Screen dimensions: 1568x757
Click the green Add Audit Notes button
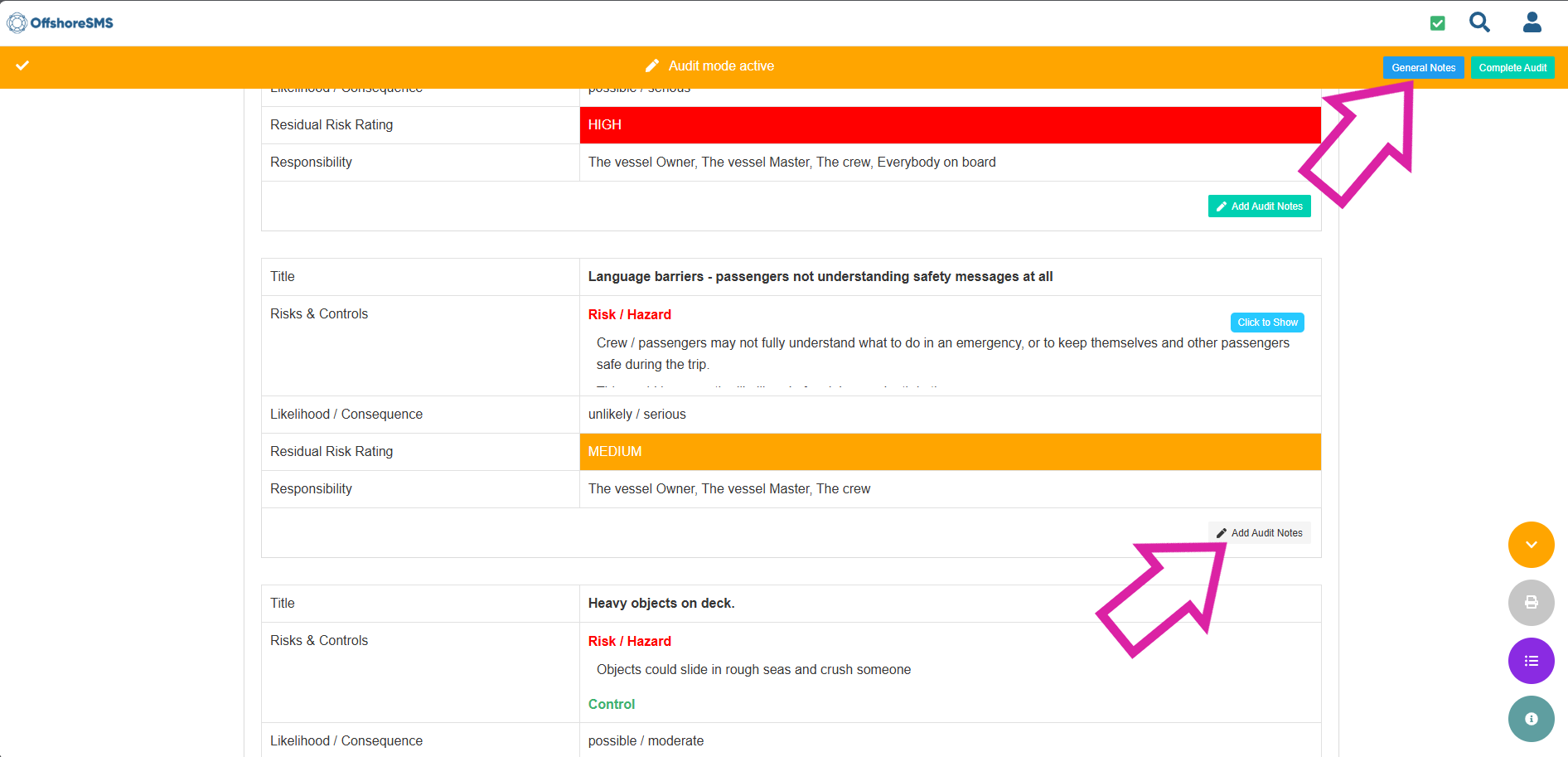click(x=1259, y=206)
